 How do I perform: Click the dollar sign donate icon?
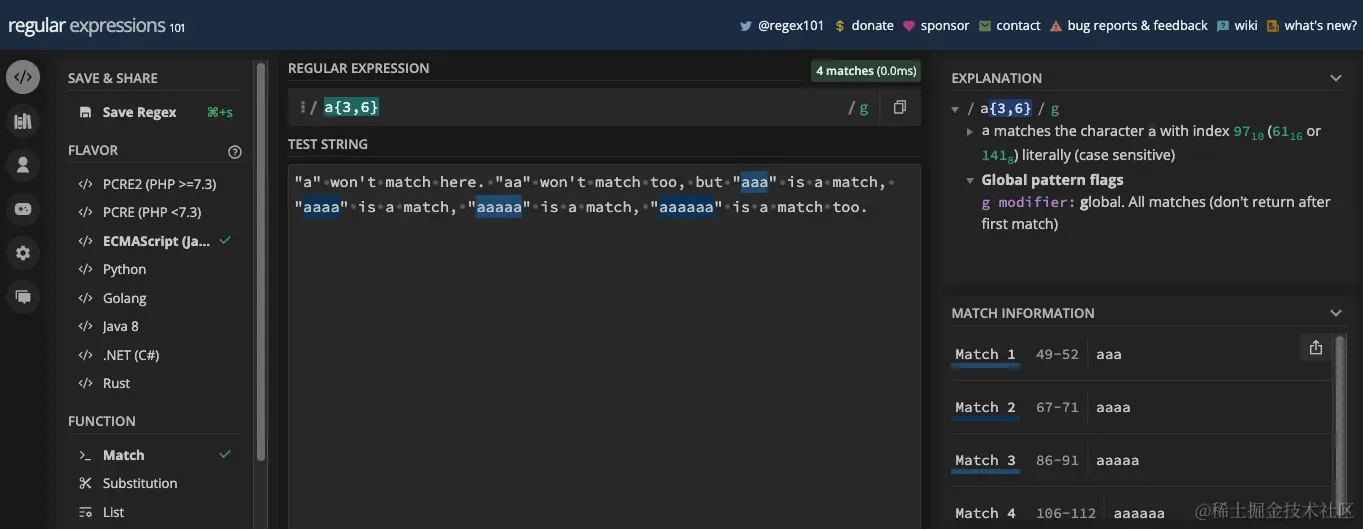click(839, 26)
